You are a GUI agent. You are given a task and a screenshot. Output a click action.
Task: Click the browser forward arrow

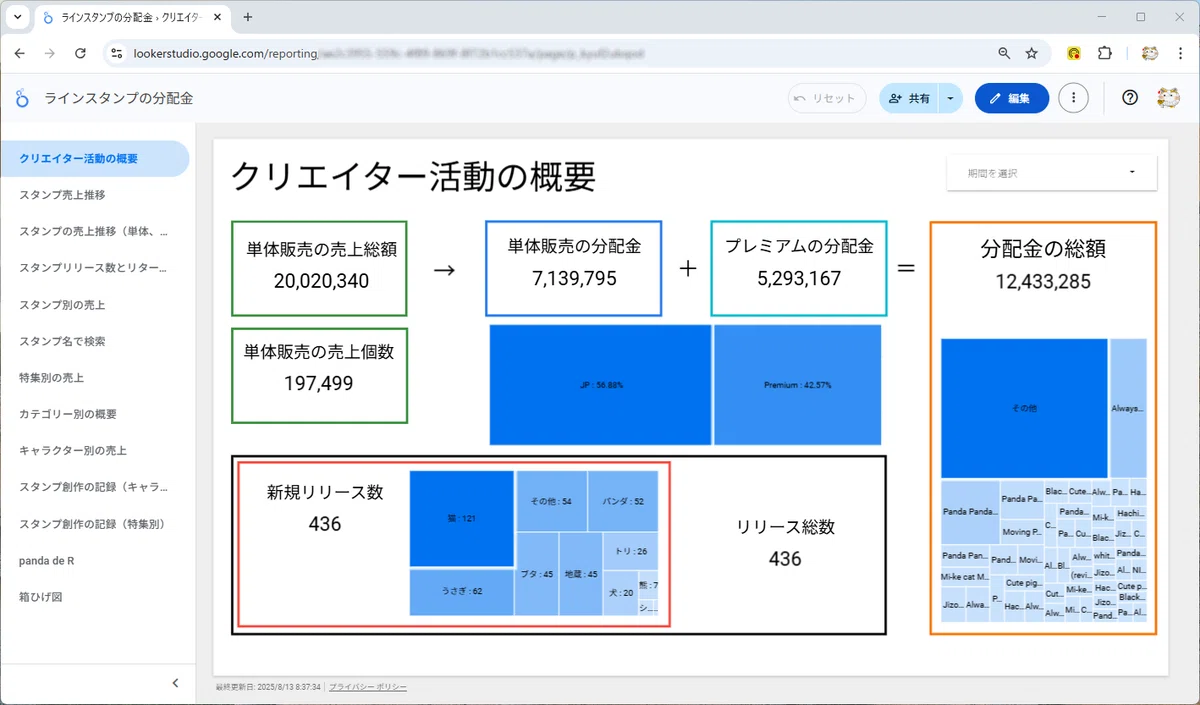[x=50, y=53]
